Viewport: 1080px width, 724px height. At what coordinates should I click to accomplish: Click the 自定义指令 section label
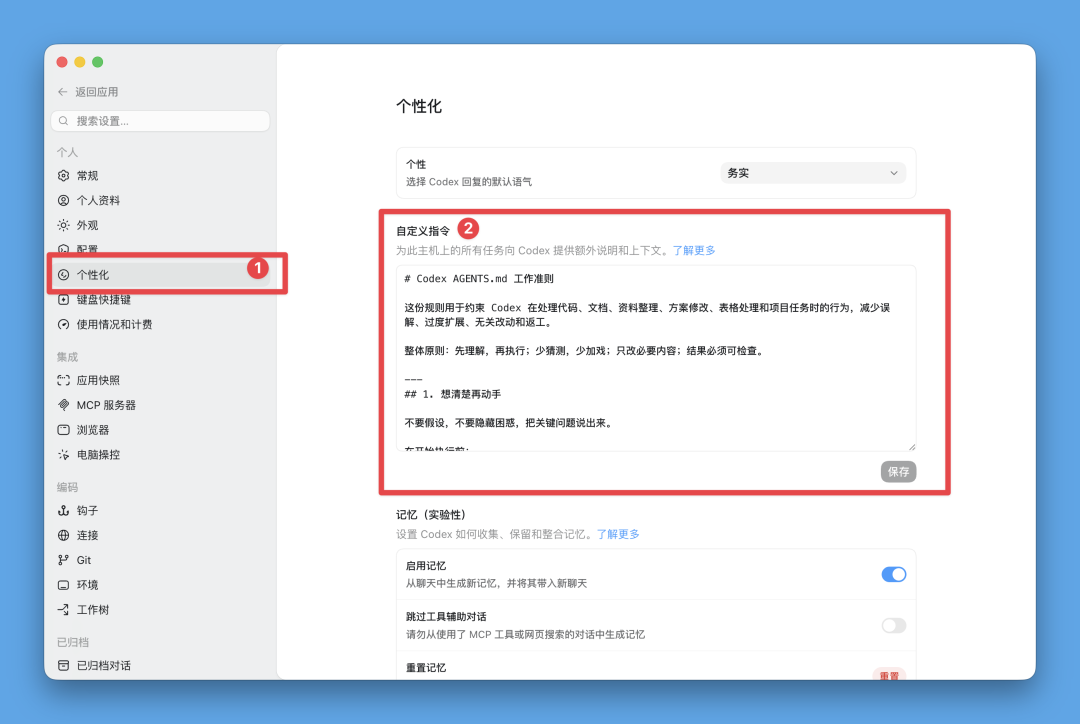pyautogui.click(x=423, y=231)
